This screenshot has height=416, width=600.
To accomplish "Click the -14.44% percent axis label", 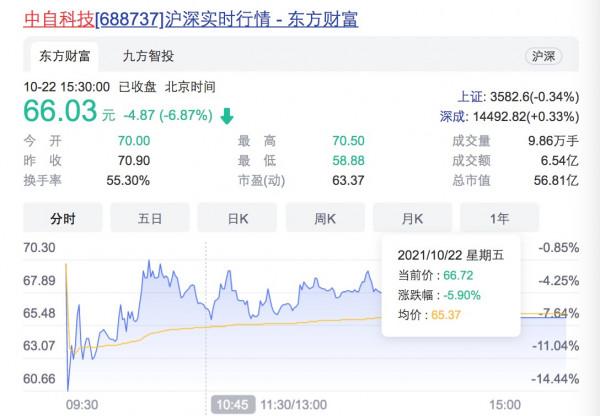I will [x=556, y=379].
